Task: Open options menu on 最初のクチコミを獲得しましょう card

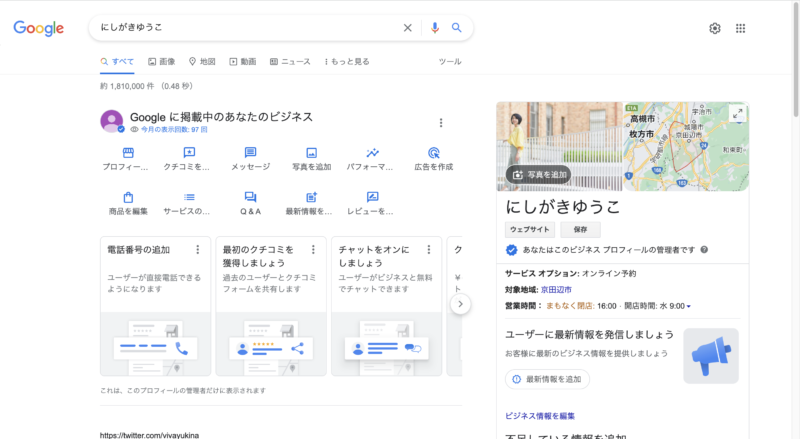Action: point(313,250)
